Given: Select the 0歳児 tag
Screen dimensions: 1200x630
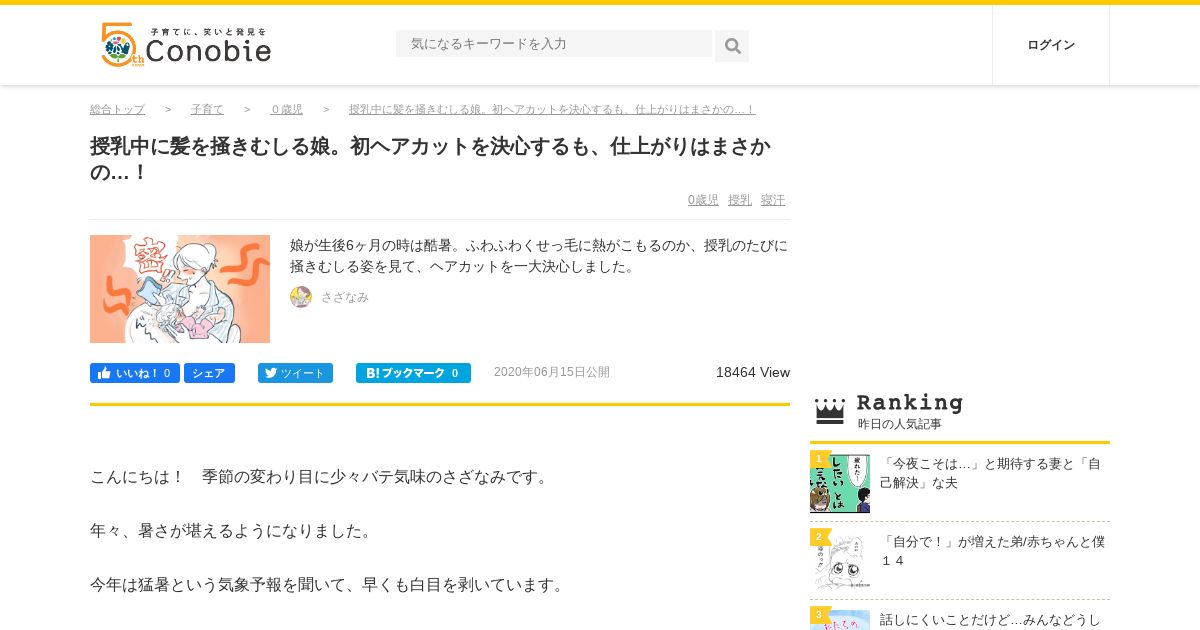Looking at the screenshot, I should (703, 200).
